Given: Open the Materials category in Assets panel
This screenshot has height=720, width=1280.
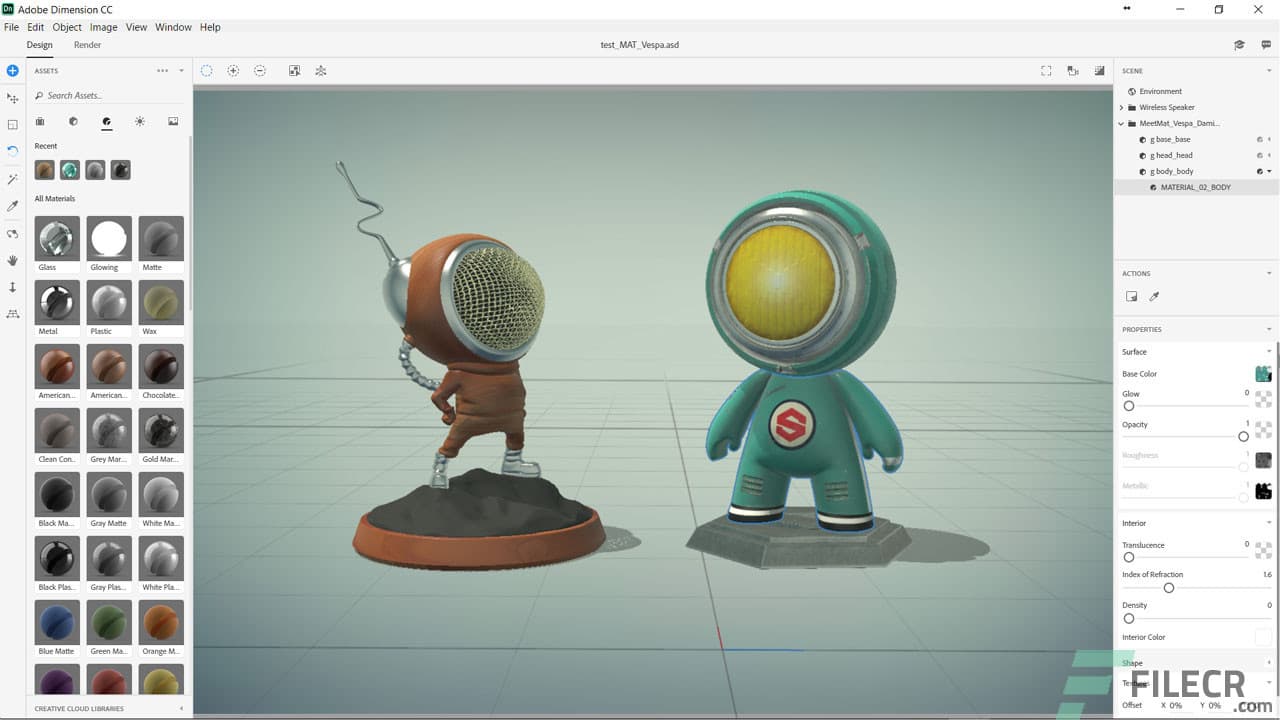Looking at the screenshot, I should [107, 122].
